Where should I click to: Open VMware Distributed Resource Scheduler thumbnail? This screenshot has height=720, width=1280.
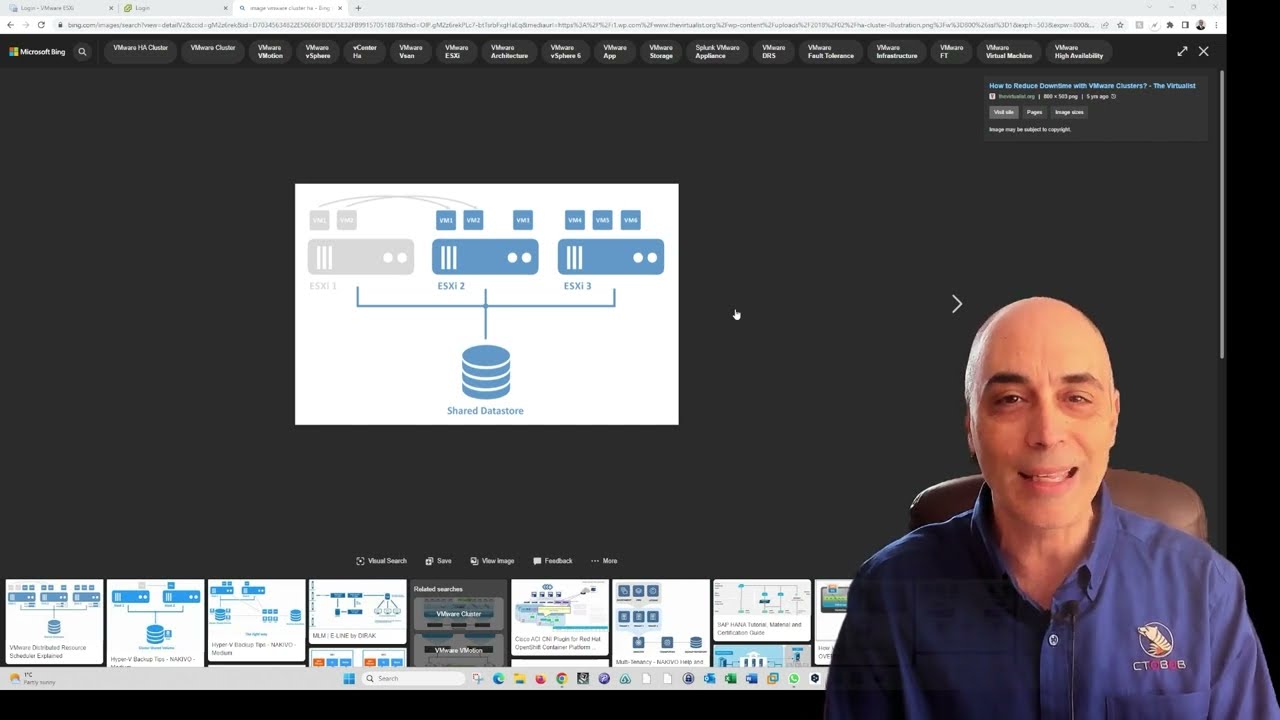click(x=54, y=622)
